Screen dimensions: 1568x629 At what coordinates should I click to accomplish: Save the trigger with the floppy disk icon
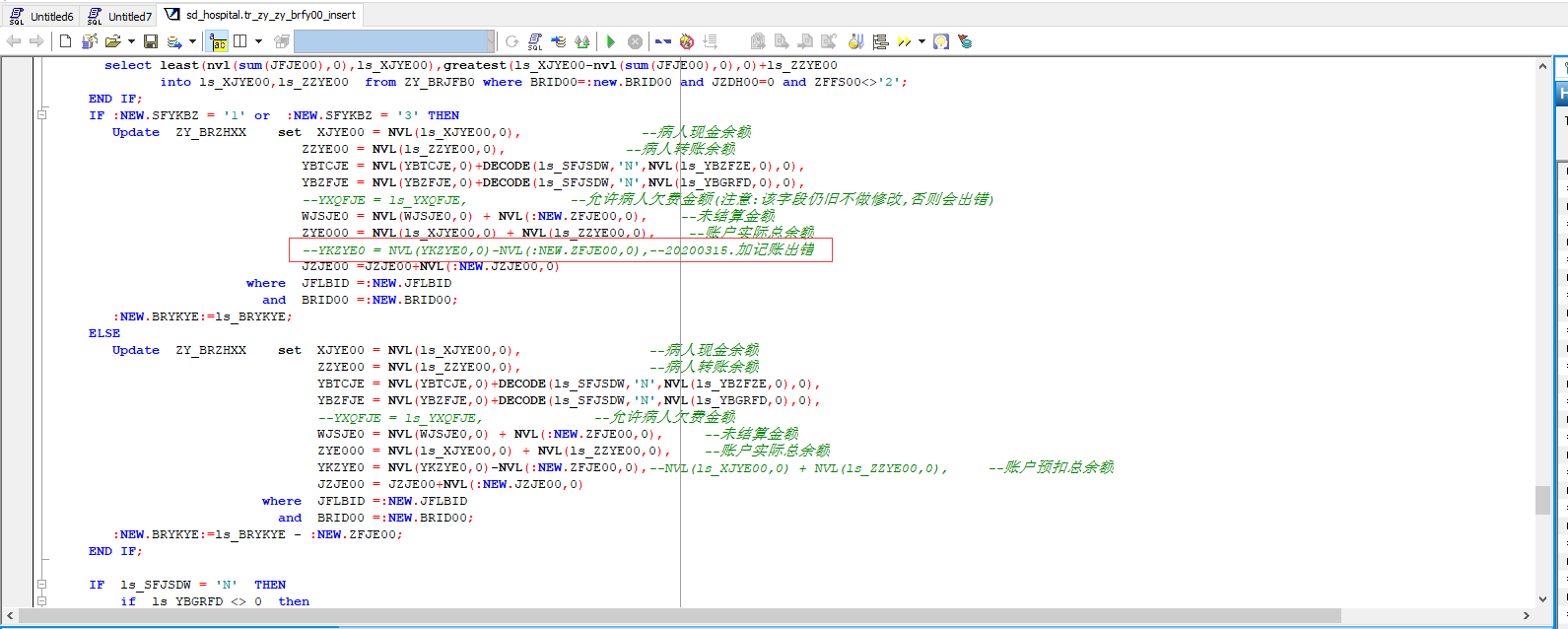pos(151,41)
